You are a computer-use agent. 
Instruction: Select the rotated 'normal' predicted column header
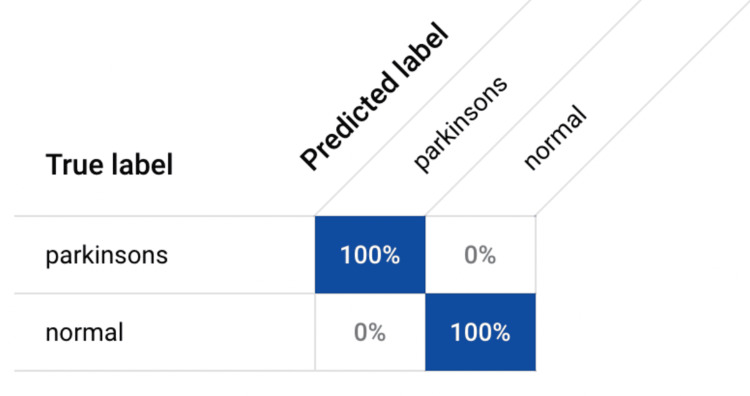[x=555, y=138]
